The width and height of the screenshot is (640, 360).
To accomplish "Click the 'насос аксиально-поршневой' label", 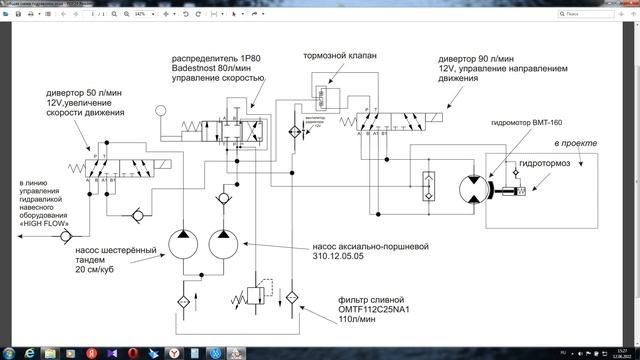I will pyautogui.click(x=371, y=247).
